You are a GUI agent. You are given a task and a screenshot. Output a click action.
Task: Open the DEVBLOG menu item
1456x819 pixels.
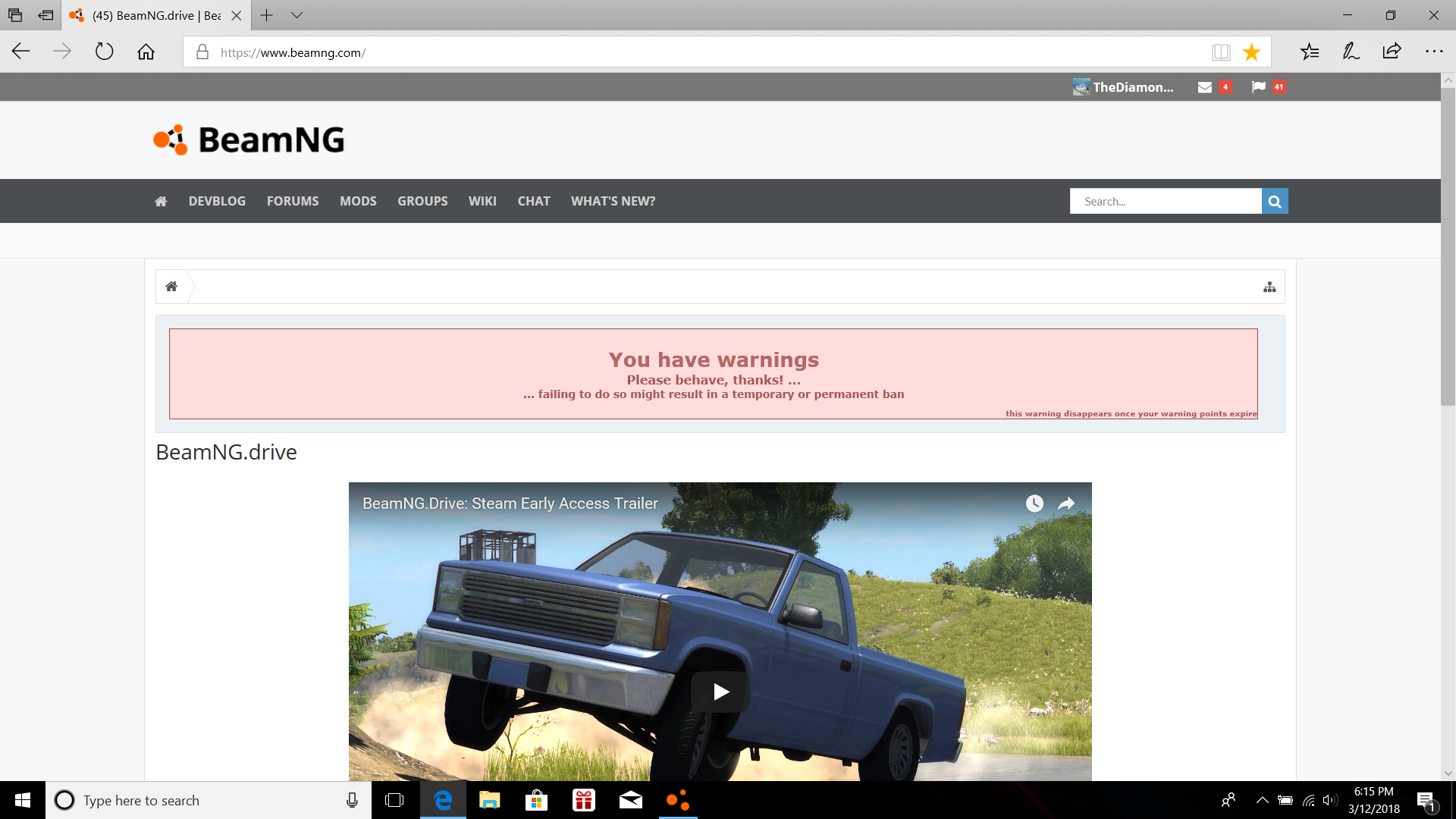click(x=217, y=201)
